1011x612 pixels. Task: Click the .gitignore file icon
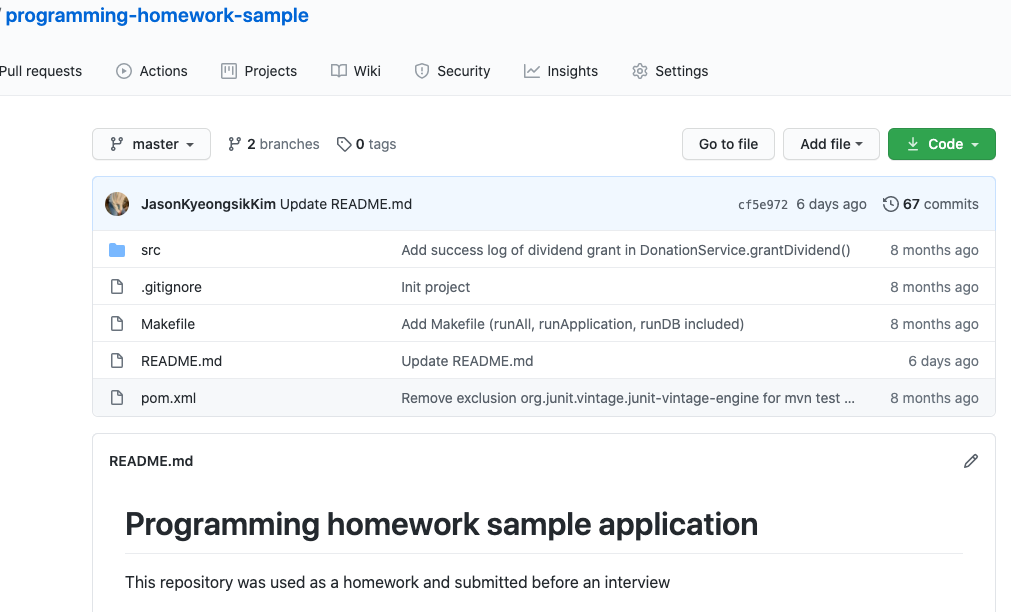[117, 287]
